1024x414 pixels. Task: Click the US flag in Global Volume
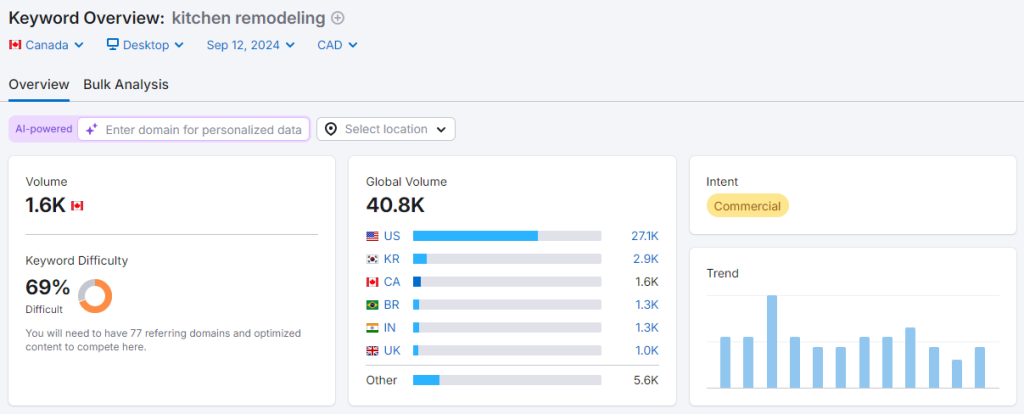point(372,236)
